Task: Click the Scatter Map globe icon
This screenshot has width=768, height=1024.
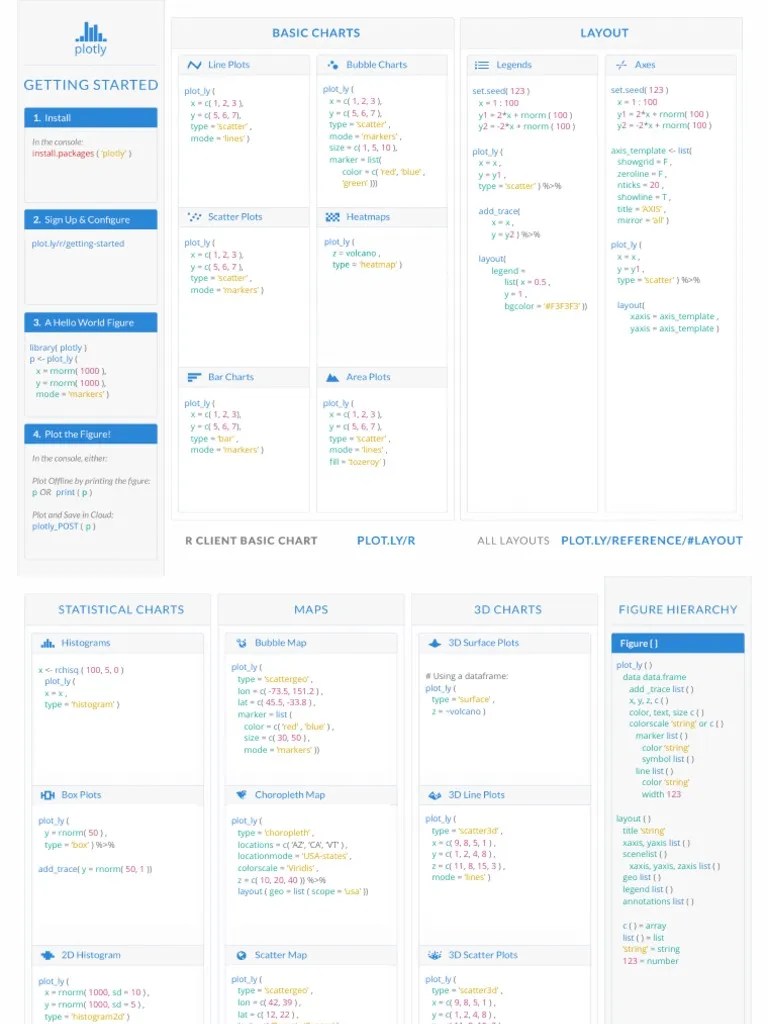Action: [242, 955]
